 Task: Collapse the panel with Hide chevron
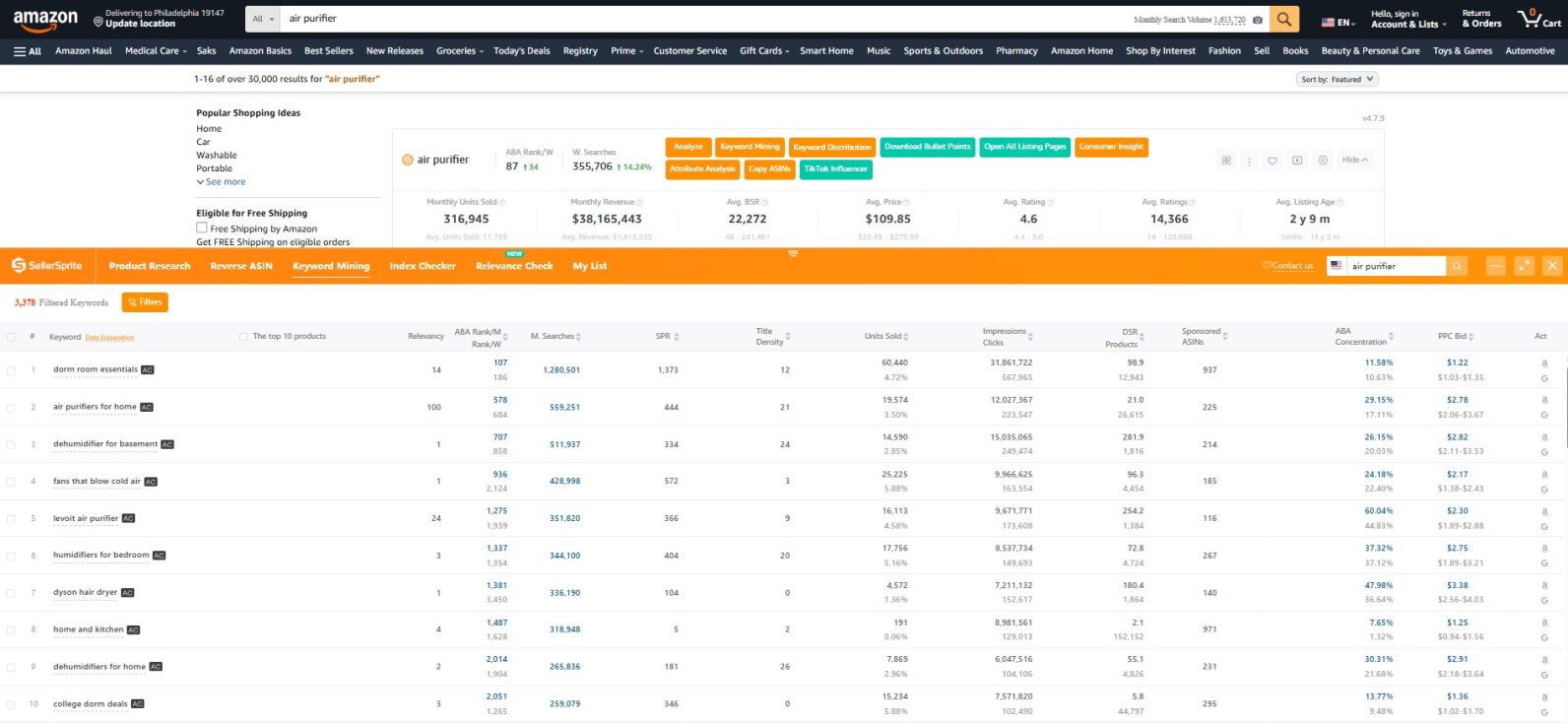click(x=1355, y=160)
